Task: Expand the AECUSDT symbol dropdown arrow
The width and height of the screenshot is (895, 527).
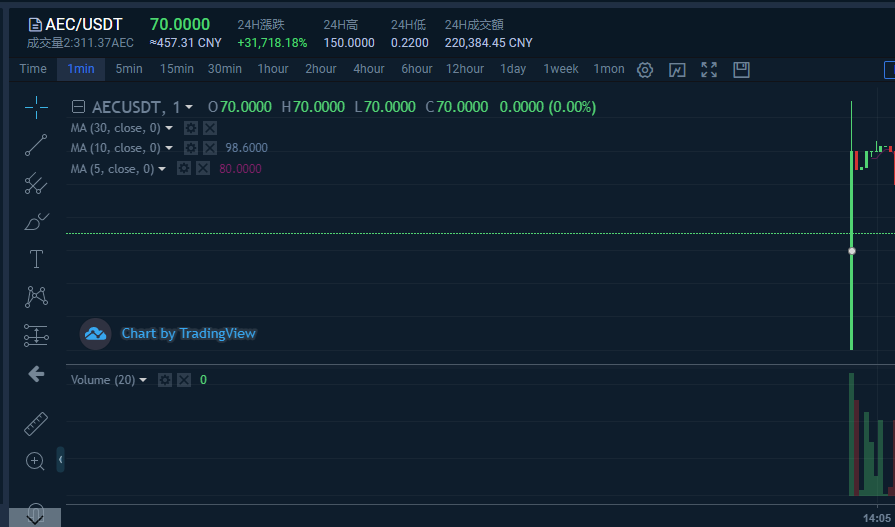Action: click(x=189, y=107)
